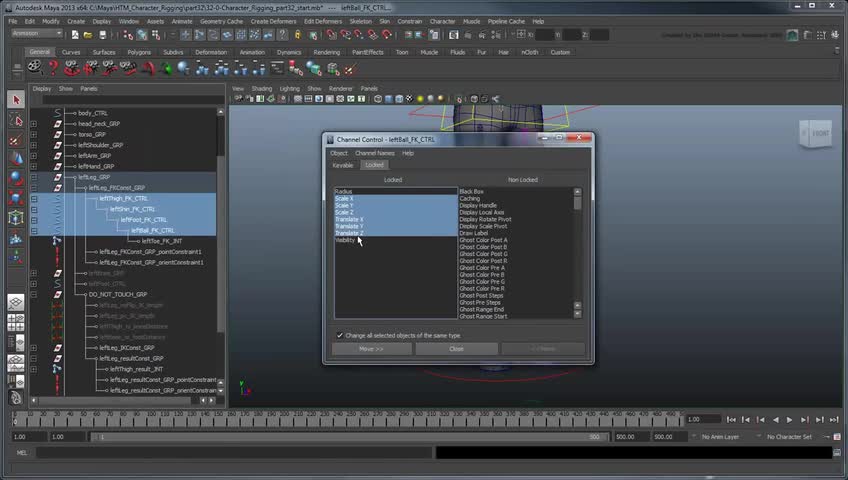
Task: Open Channel Names menu in Channel Control
Action: point(374,153)
